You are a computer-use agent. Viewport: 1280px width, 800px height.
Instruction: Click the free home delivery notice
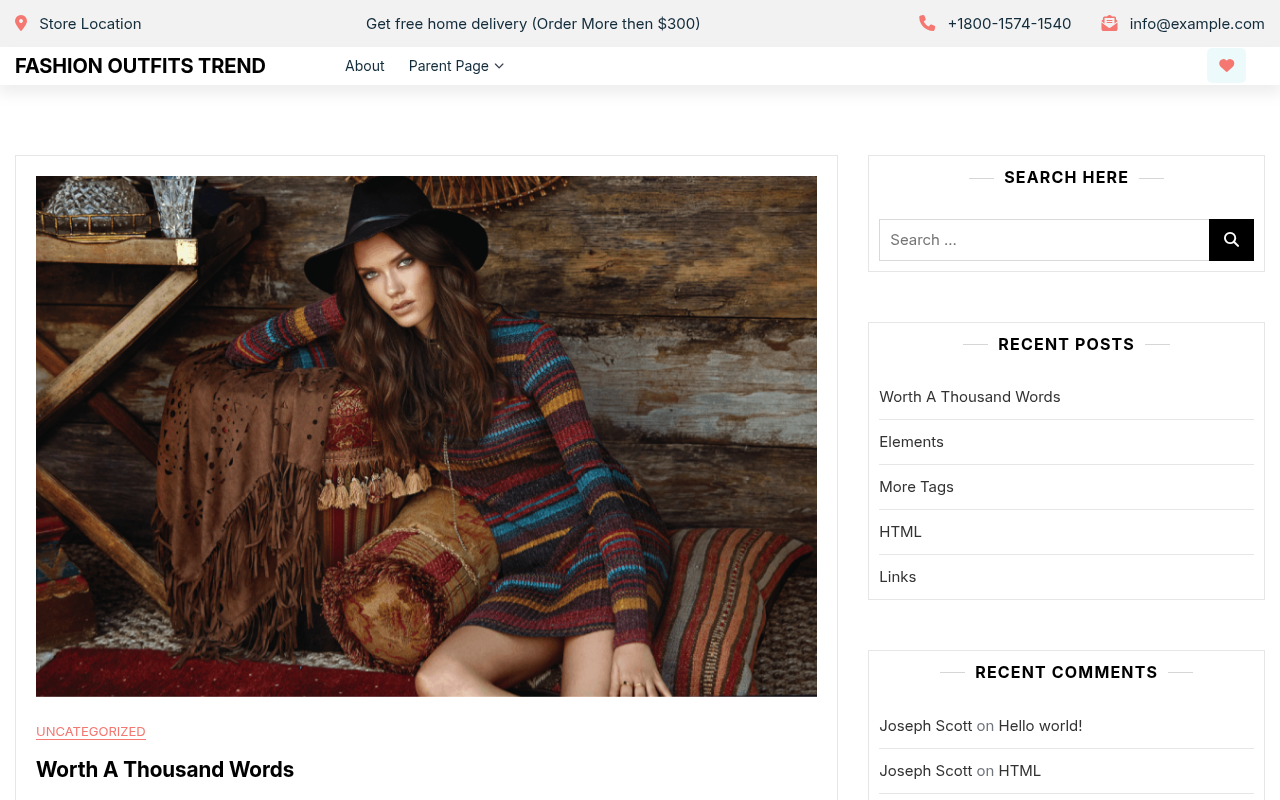[x=533, y=23]
